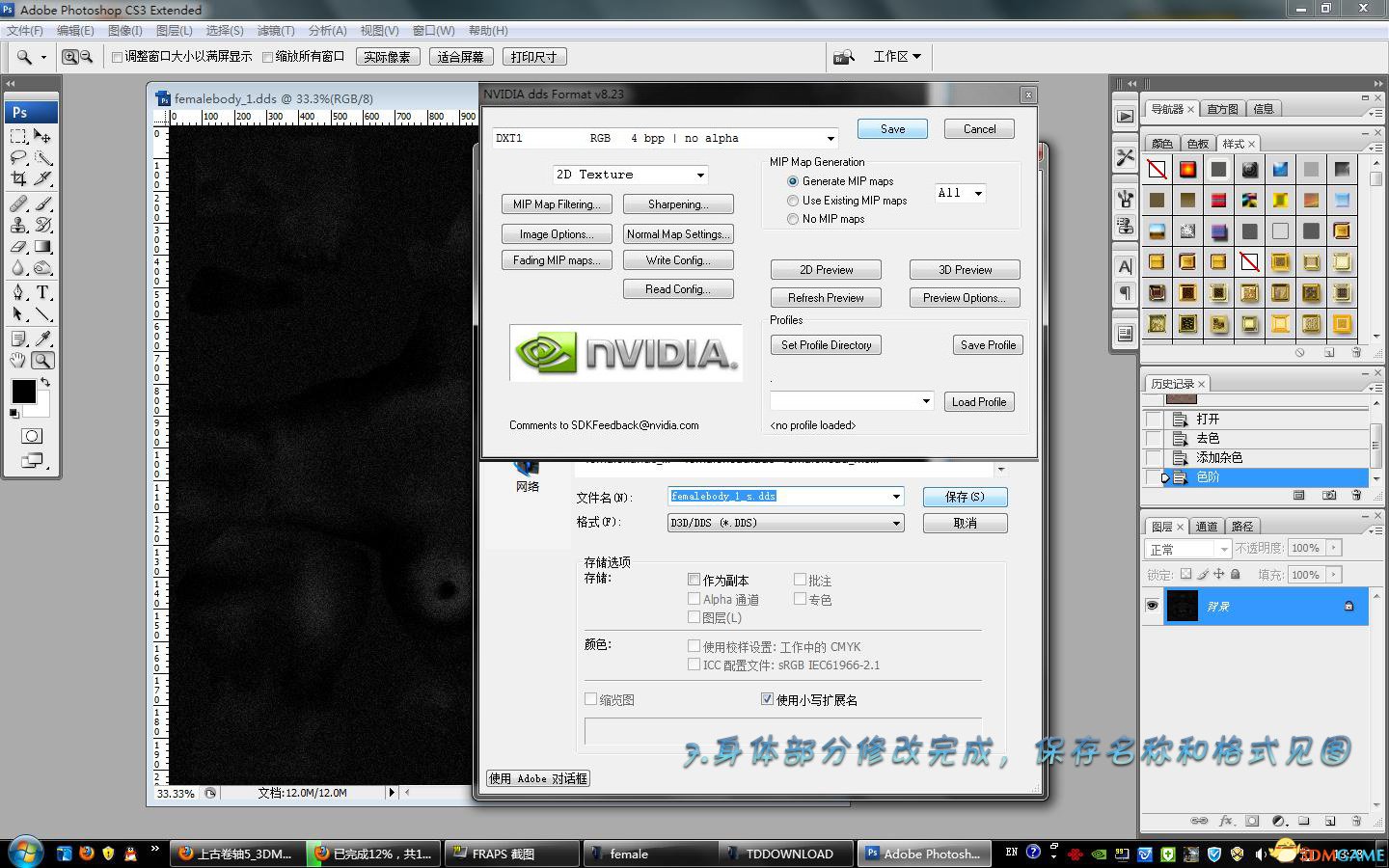Apply the red-orange glow style swatch

(x=1187, y=170)
